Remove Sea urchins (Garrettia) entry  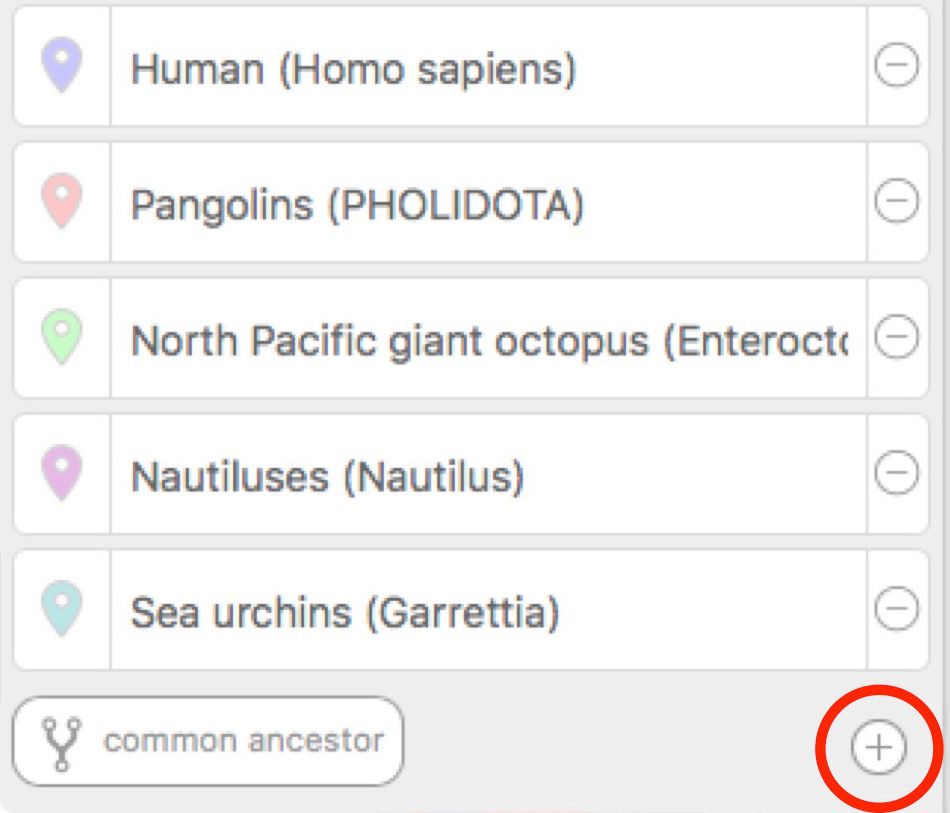tap(896, 608)
